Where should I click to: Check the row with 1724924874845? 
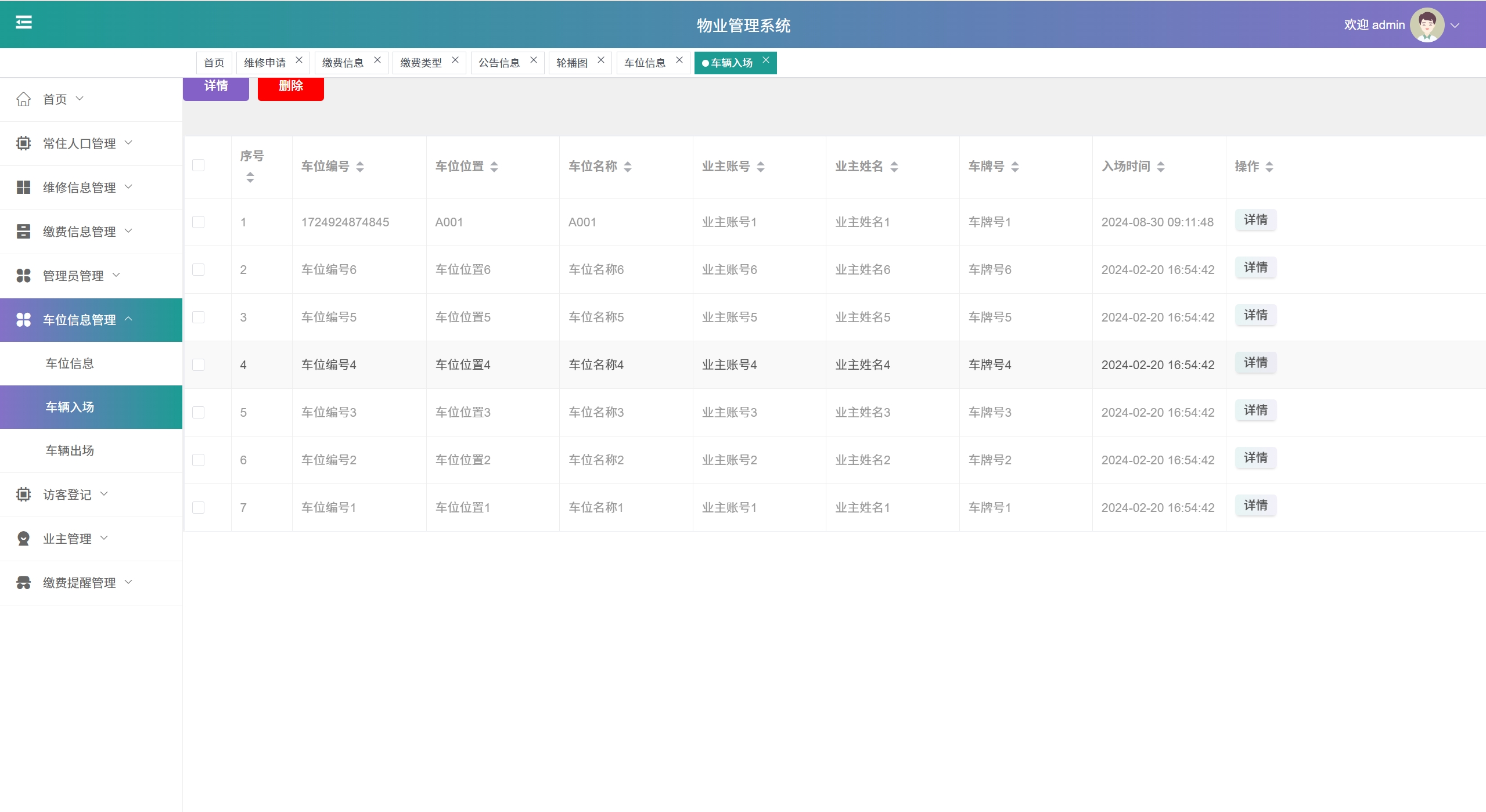pos(198,222)
